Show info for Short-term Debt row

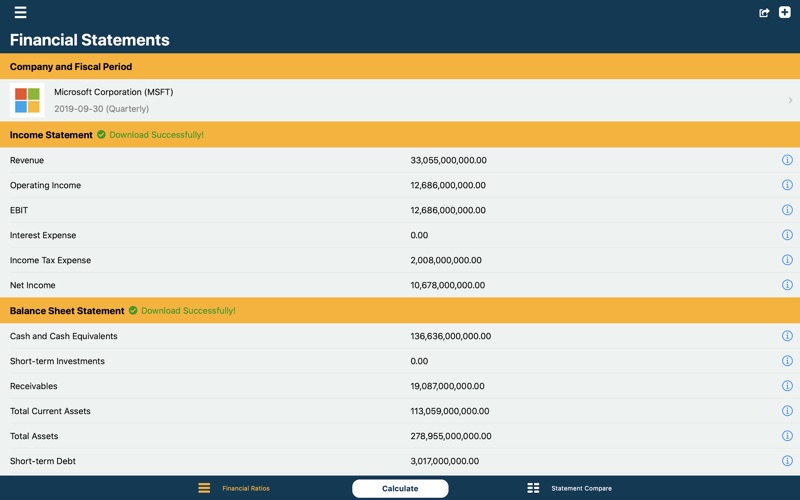click(787, 461)
